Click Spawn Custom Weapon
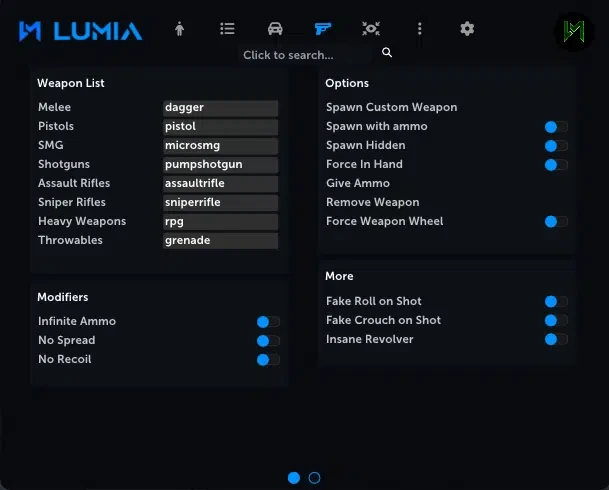Screen dimensions: 609x490 click(x=392, y=107)
